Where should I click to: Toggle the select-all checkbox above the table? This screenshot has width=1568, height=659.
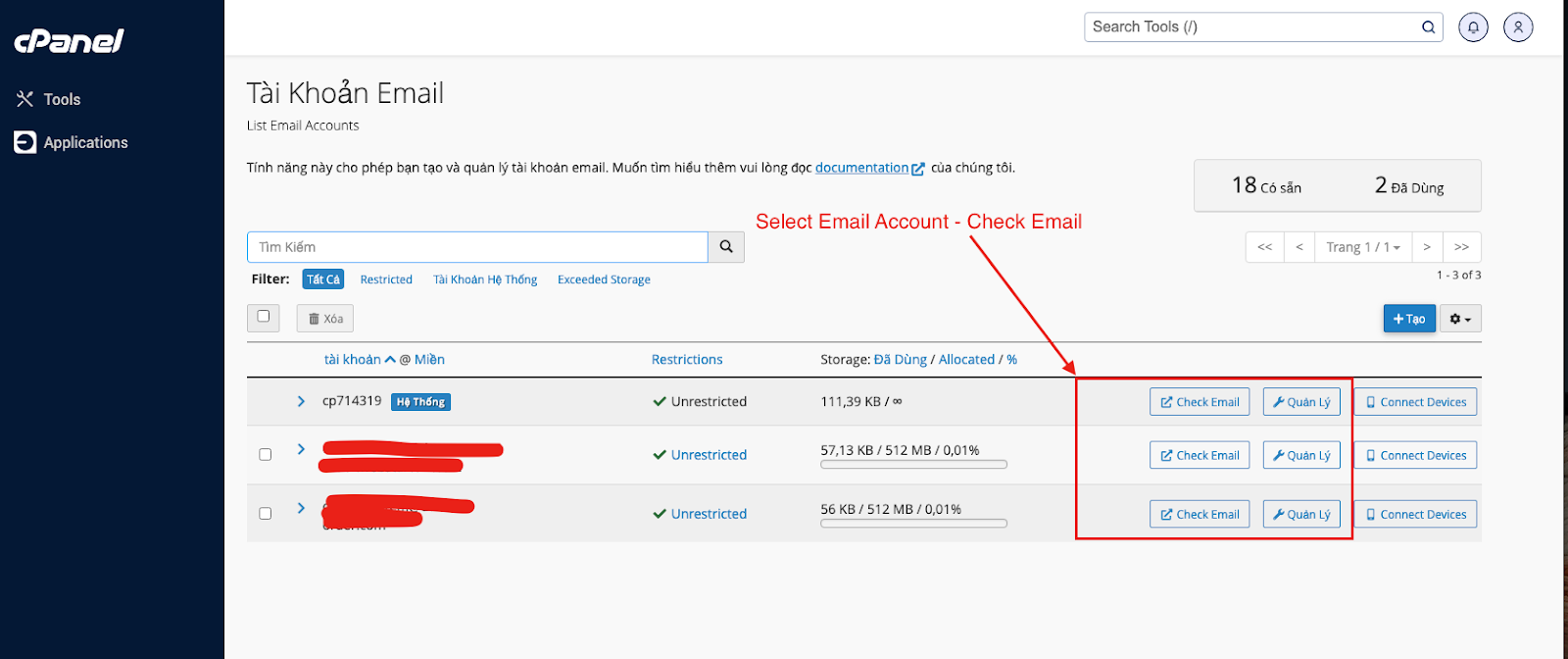point(264,317)
